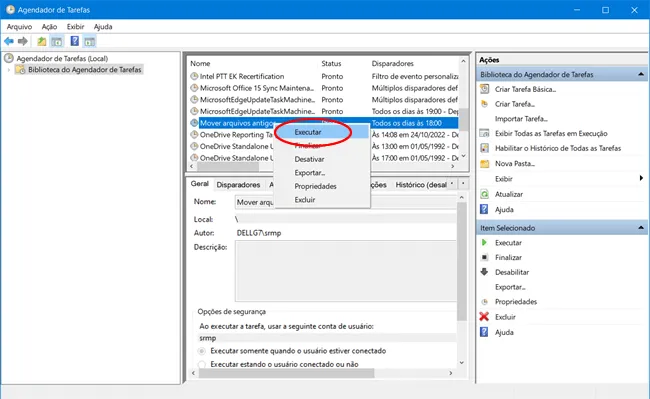Click the blue help toolbar icon
Screen dimensions: 650x399
tap(75, 41)
